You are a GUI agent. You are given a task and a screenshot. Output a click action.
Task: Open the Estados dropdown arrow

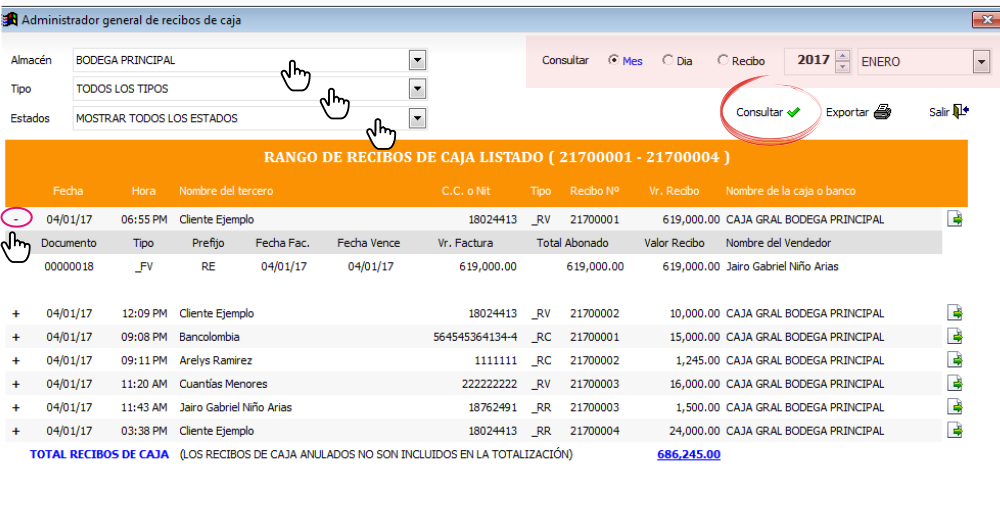[417, 118]
